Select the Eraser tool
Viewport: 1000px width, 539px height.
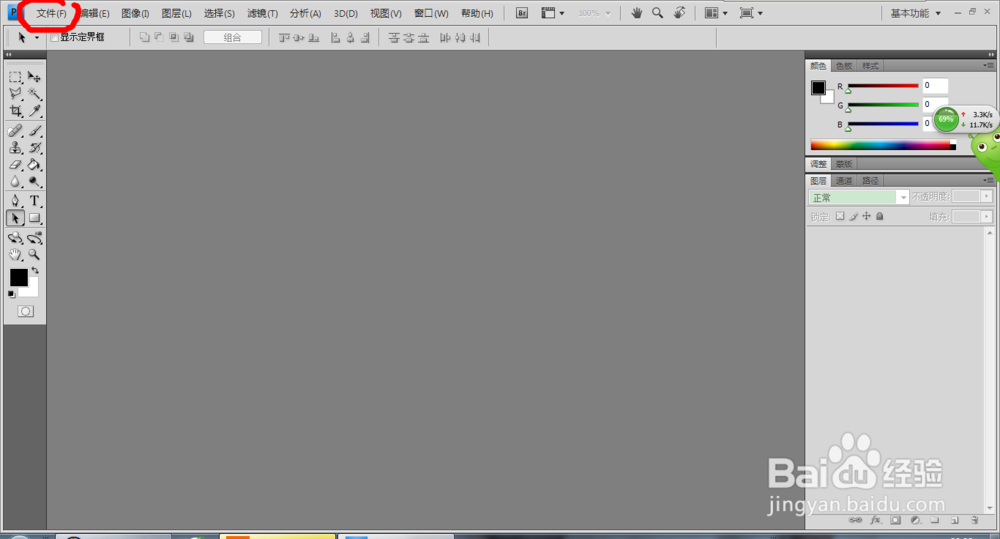pos(15,165)
